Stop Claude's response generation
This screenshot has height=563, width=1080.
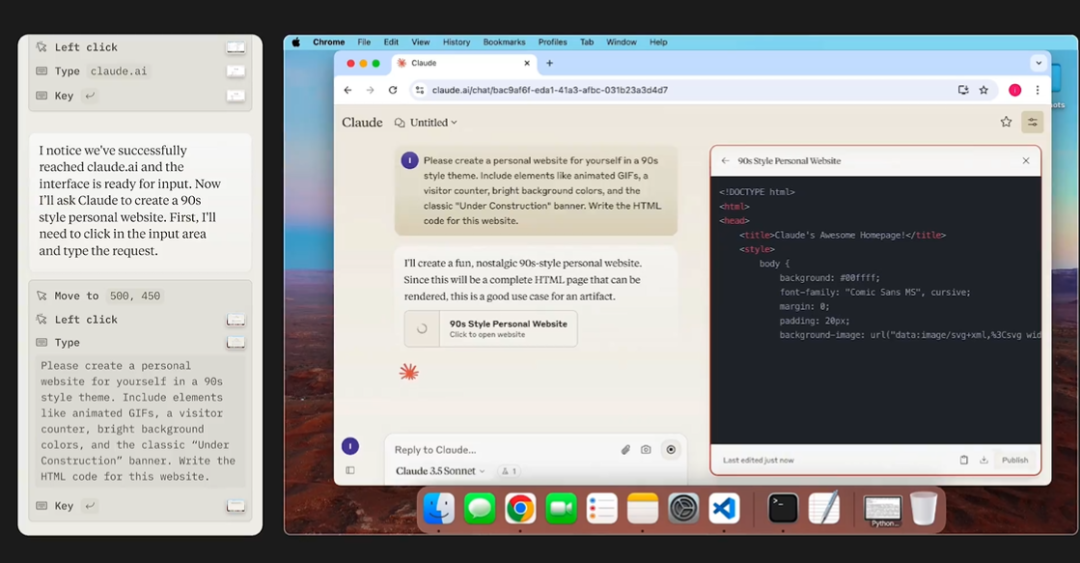671,449
